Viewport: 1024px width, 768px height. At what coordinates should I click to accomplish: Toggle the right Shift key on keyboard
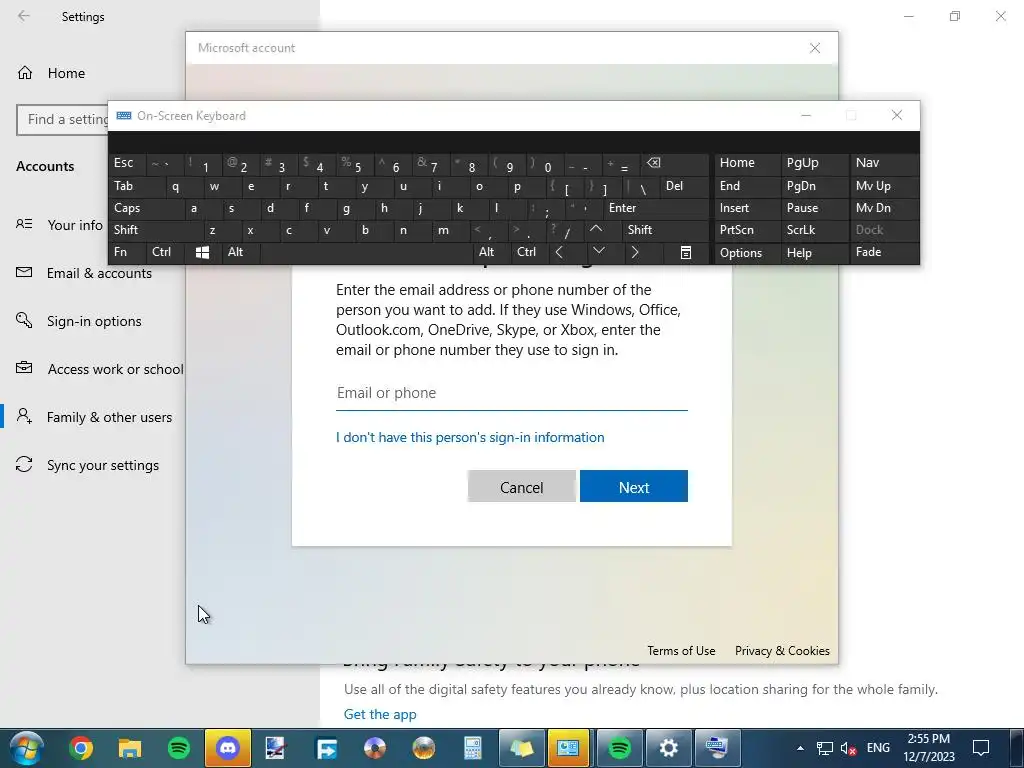click(x=665, y=230)
